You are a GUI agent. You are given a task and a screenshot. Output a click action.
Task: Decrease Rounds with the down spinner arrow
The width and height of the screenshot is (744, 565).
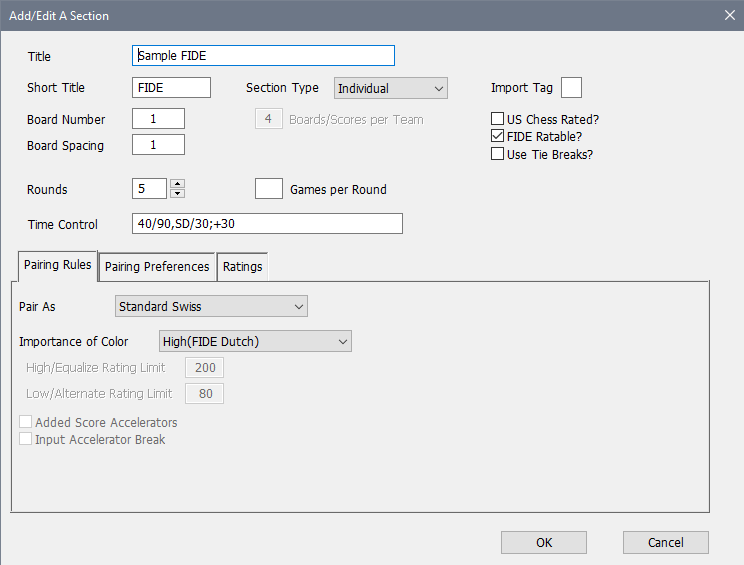(x=178, y=194)
